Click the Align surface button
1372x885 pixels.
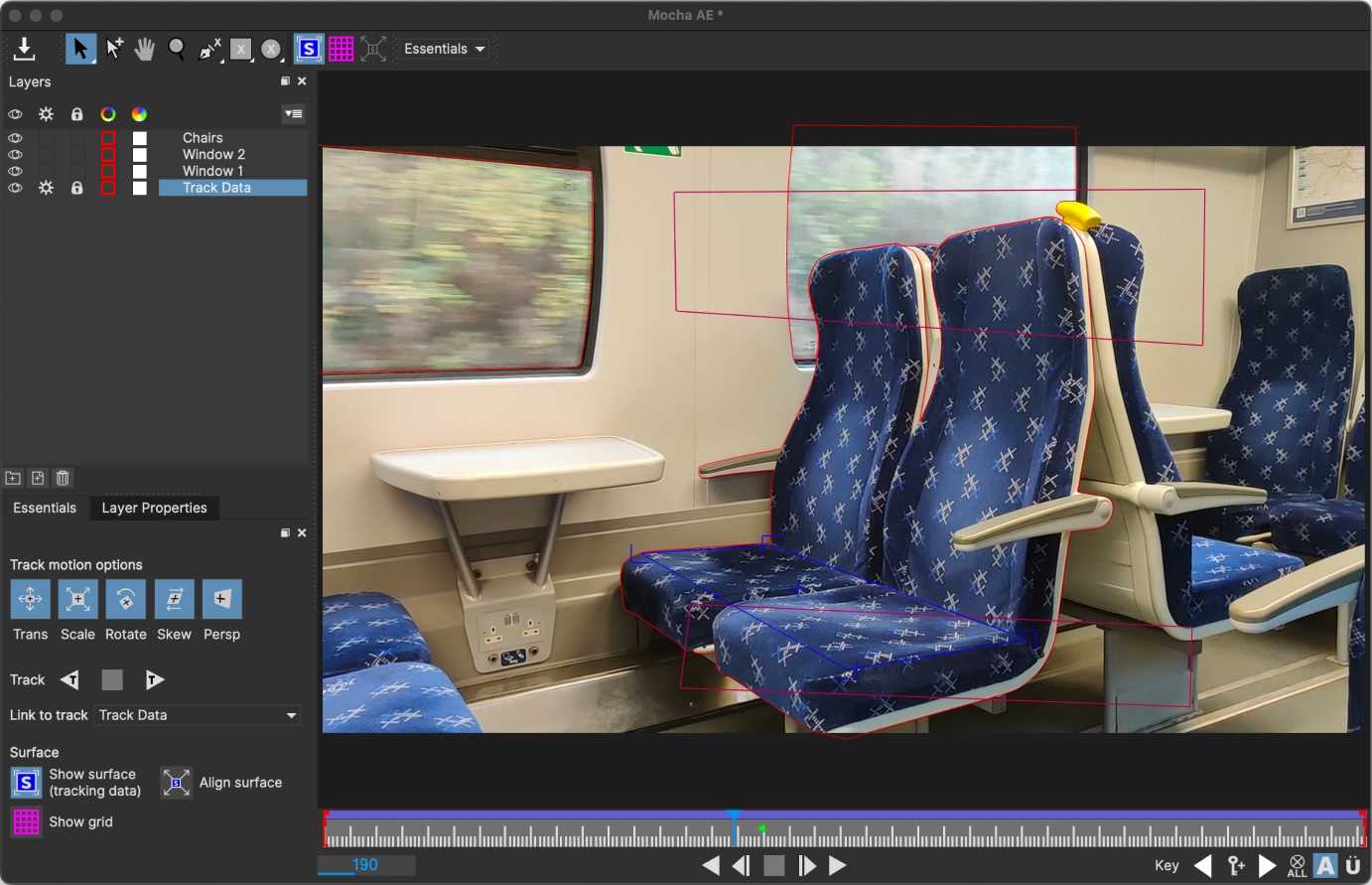176,783
